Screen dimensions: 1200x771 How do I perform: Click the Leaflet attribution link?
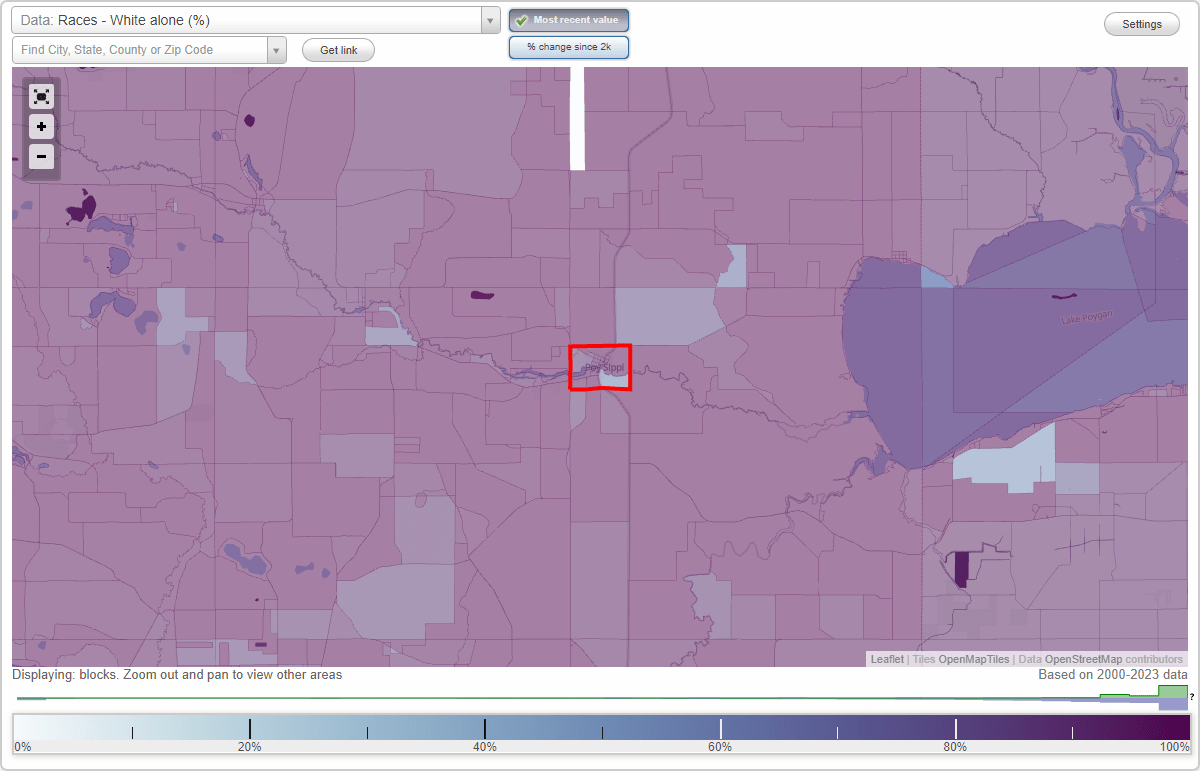[x=887, y=659]
